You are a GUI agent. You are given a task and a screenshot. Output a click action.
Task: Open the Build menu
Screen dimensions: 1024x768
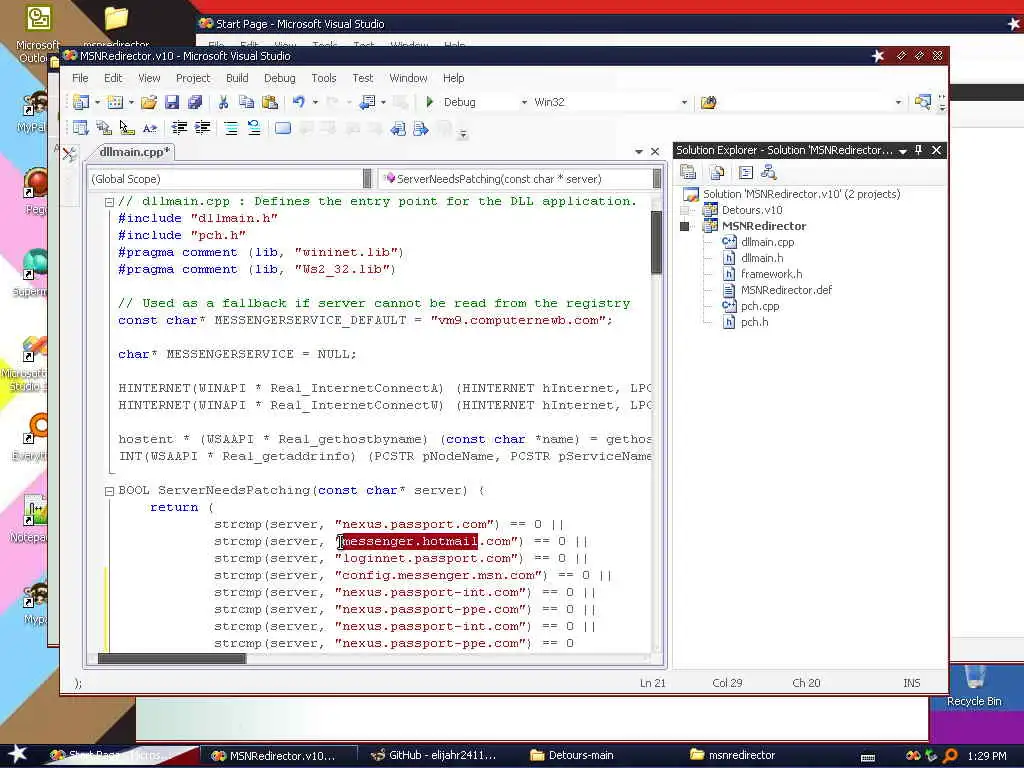pyautogui.click(x=237, y=78)
